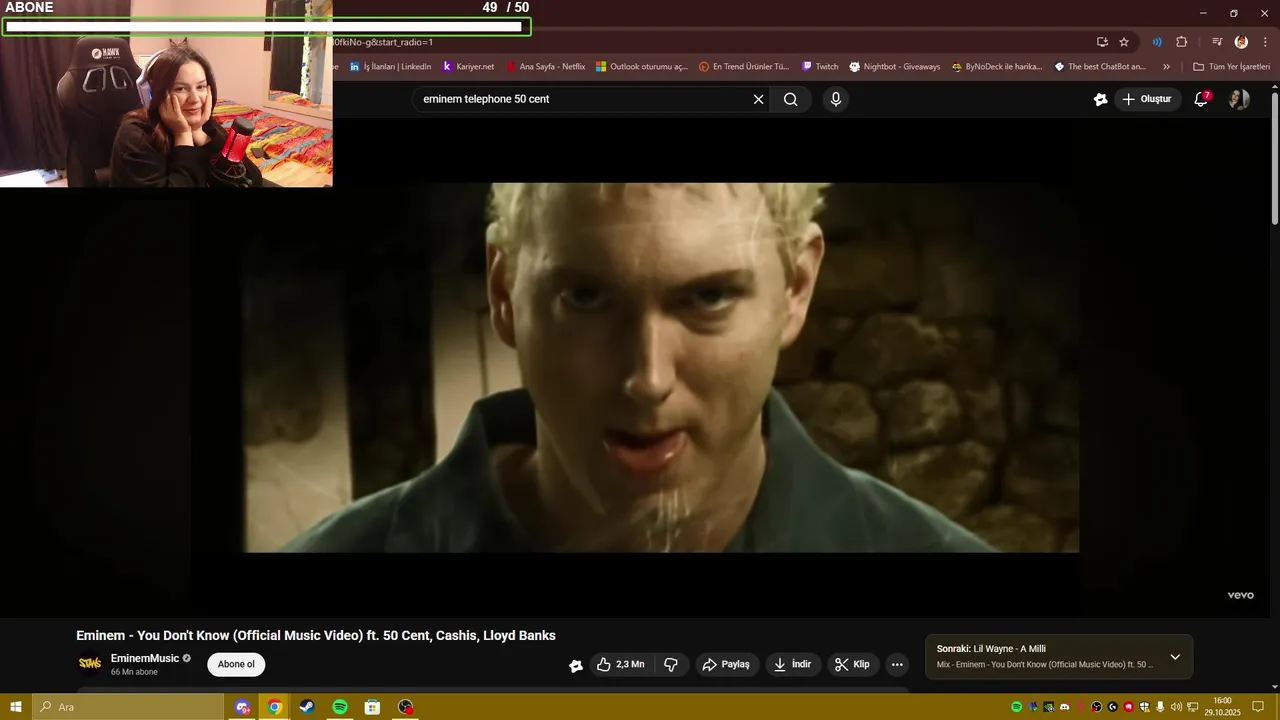
Task: Click the Discord tray icon
Action: coord(1065,707)
